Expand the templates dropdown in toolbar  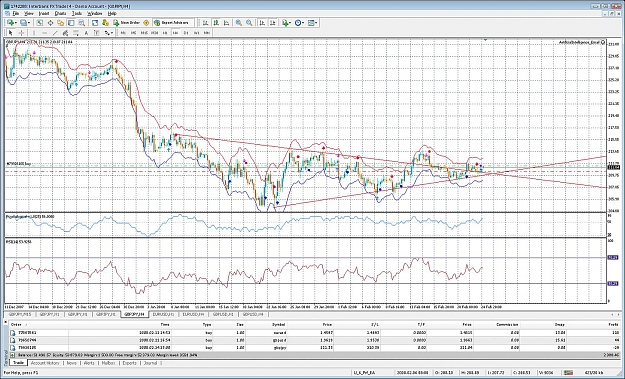pos(312,23)
